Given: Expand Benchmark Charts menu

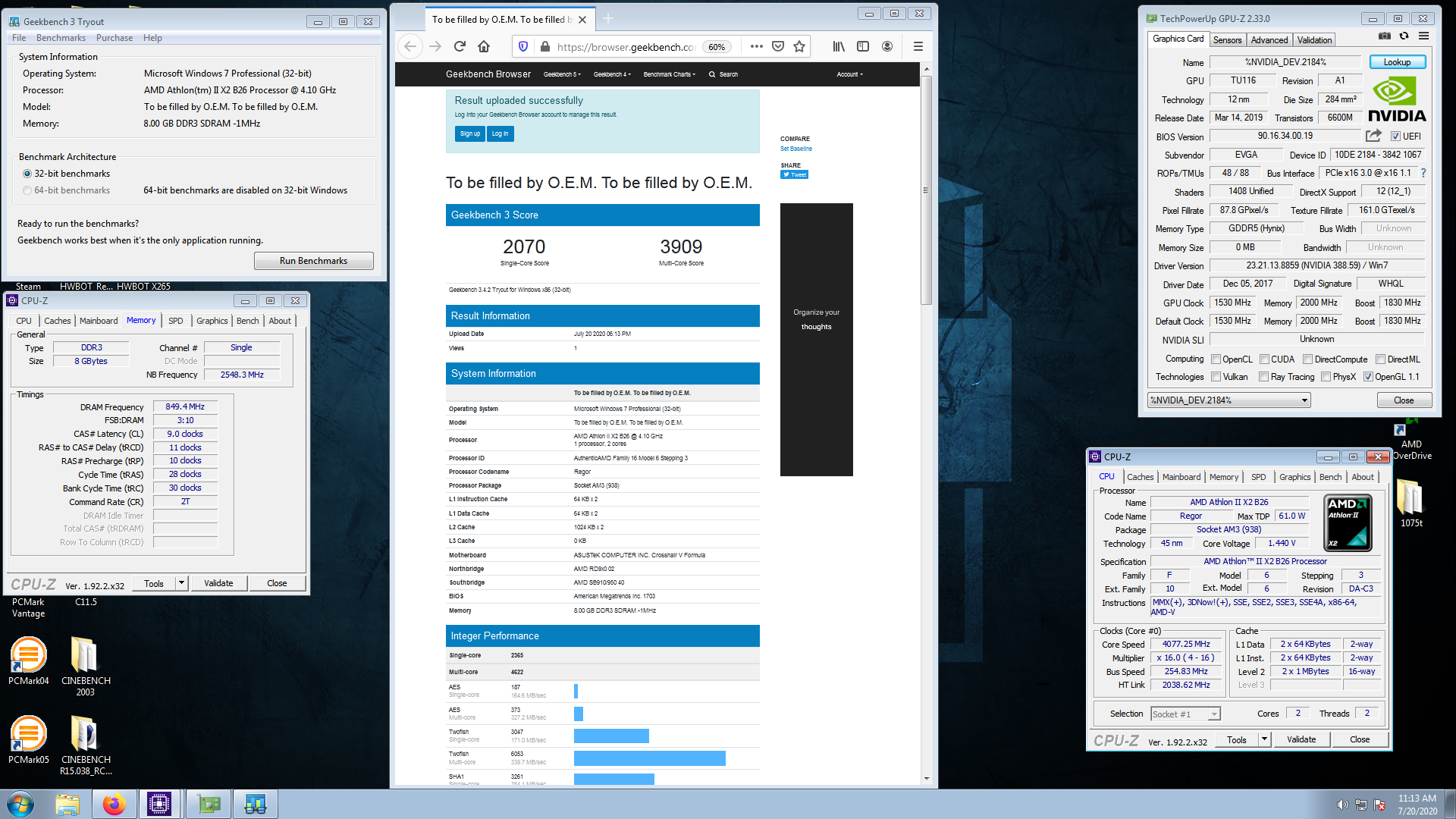Looking at the screenshot, I should point(670,74).
